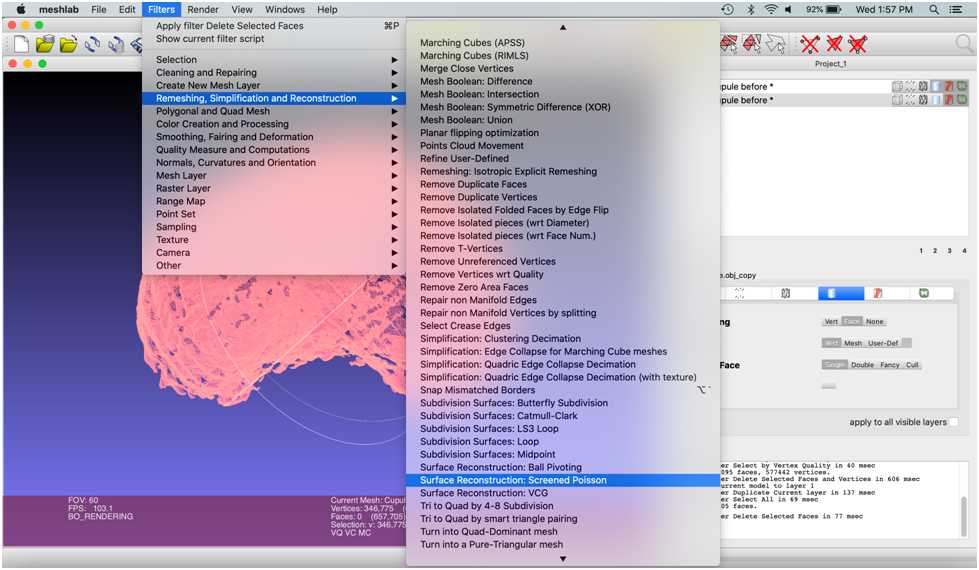The width and height of the screenshot is (979, 570).
Task: Click the User-Def color swatch box
Action: tap(907, 343)
